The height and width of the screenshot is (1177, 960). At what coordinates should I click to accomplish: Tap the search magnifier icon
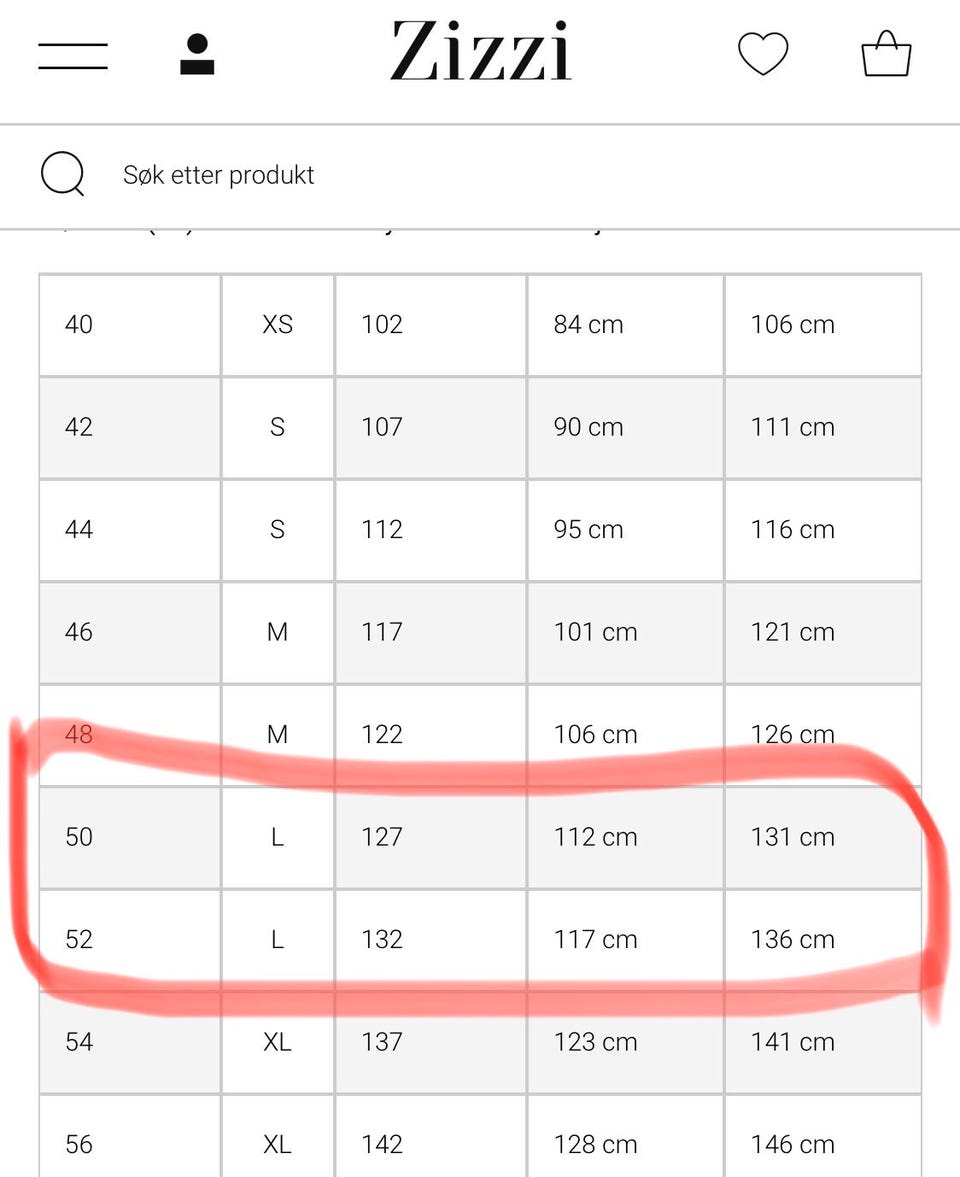(x=62, y=175)
